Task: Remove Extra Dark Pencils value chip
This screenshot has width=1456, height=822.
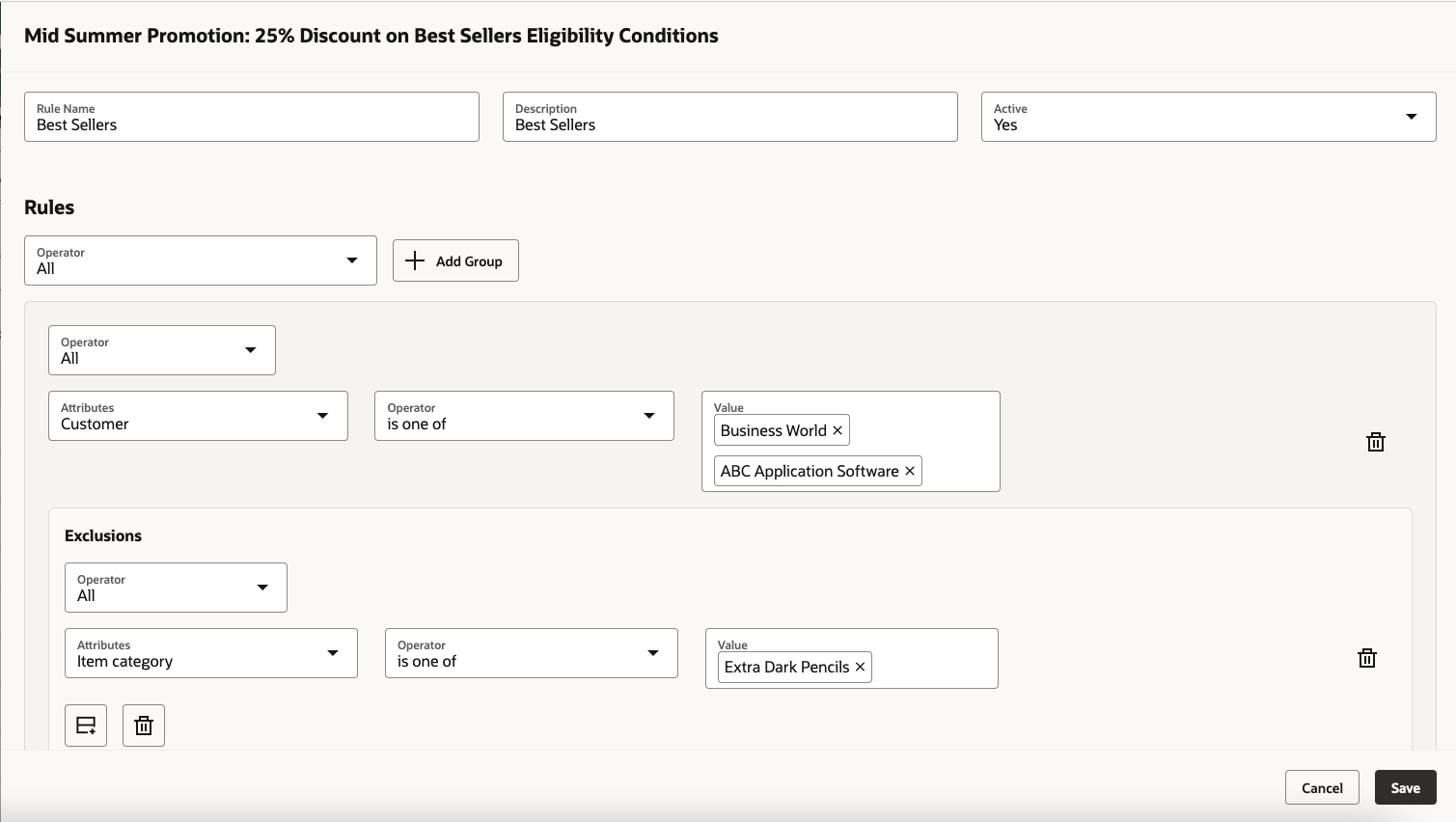Action: (860, 667)
